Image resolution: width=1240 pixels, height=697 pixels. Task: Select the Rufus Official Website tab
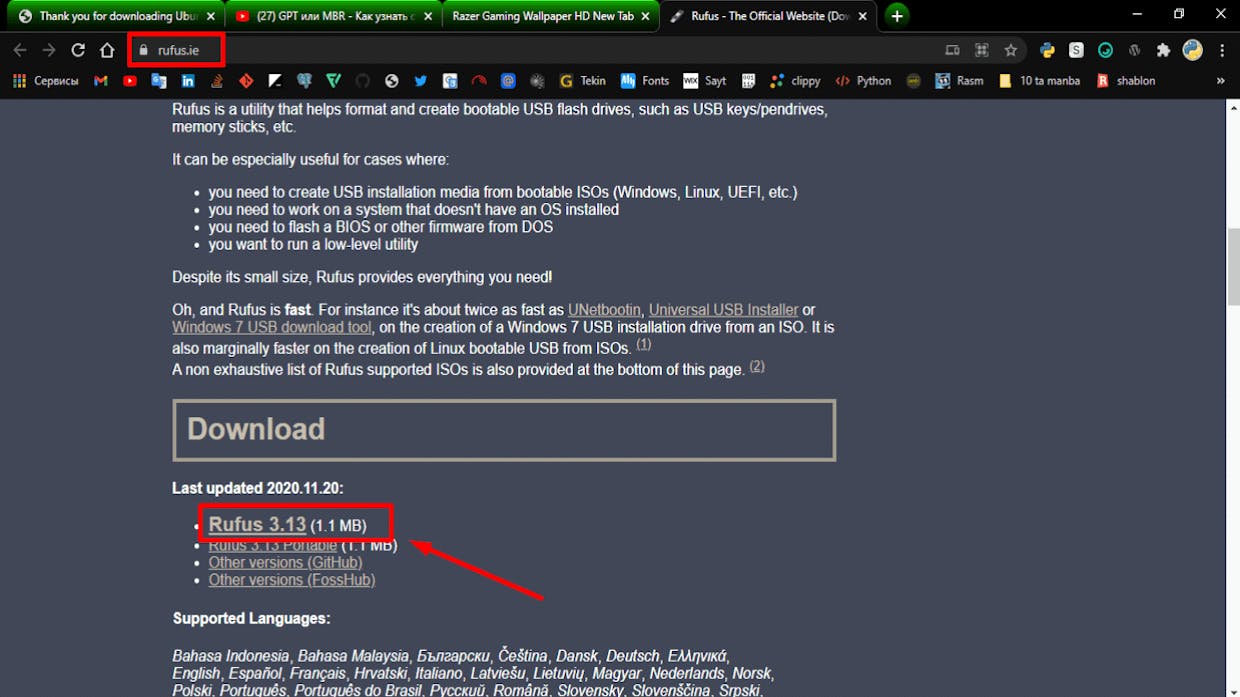coord(768,16)
